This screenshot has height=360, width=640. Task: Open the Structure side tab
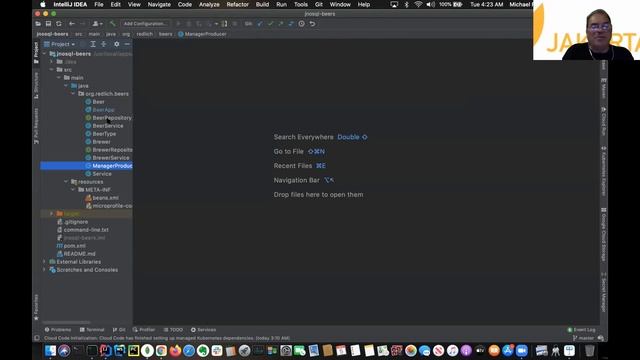coord(36,85)
